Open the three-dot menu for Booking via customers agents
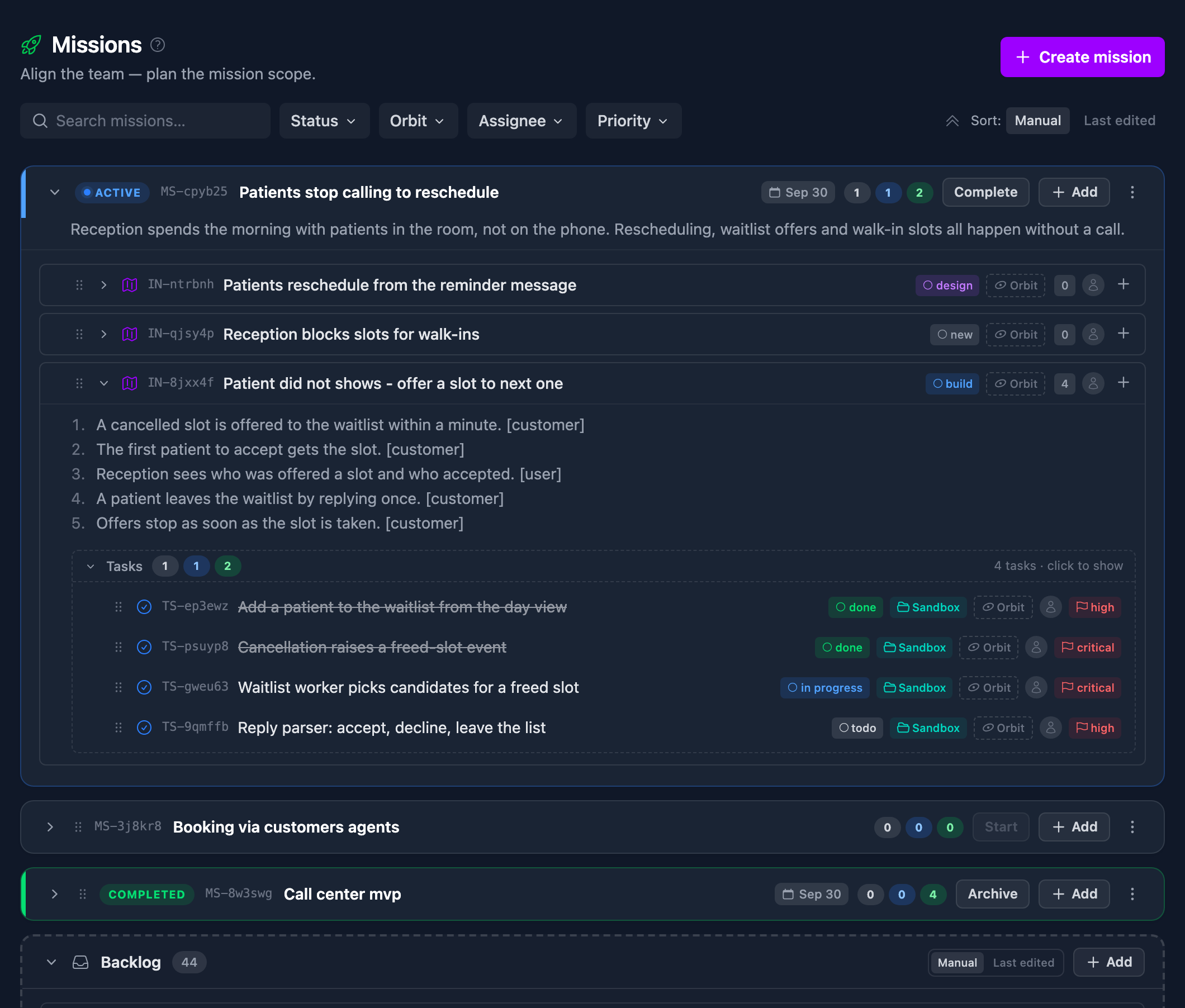This screenshot has height=1008, width=1185. coord(1132,827)
